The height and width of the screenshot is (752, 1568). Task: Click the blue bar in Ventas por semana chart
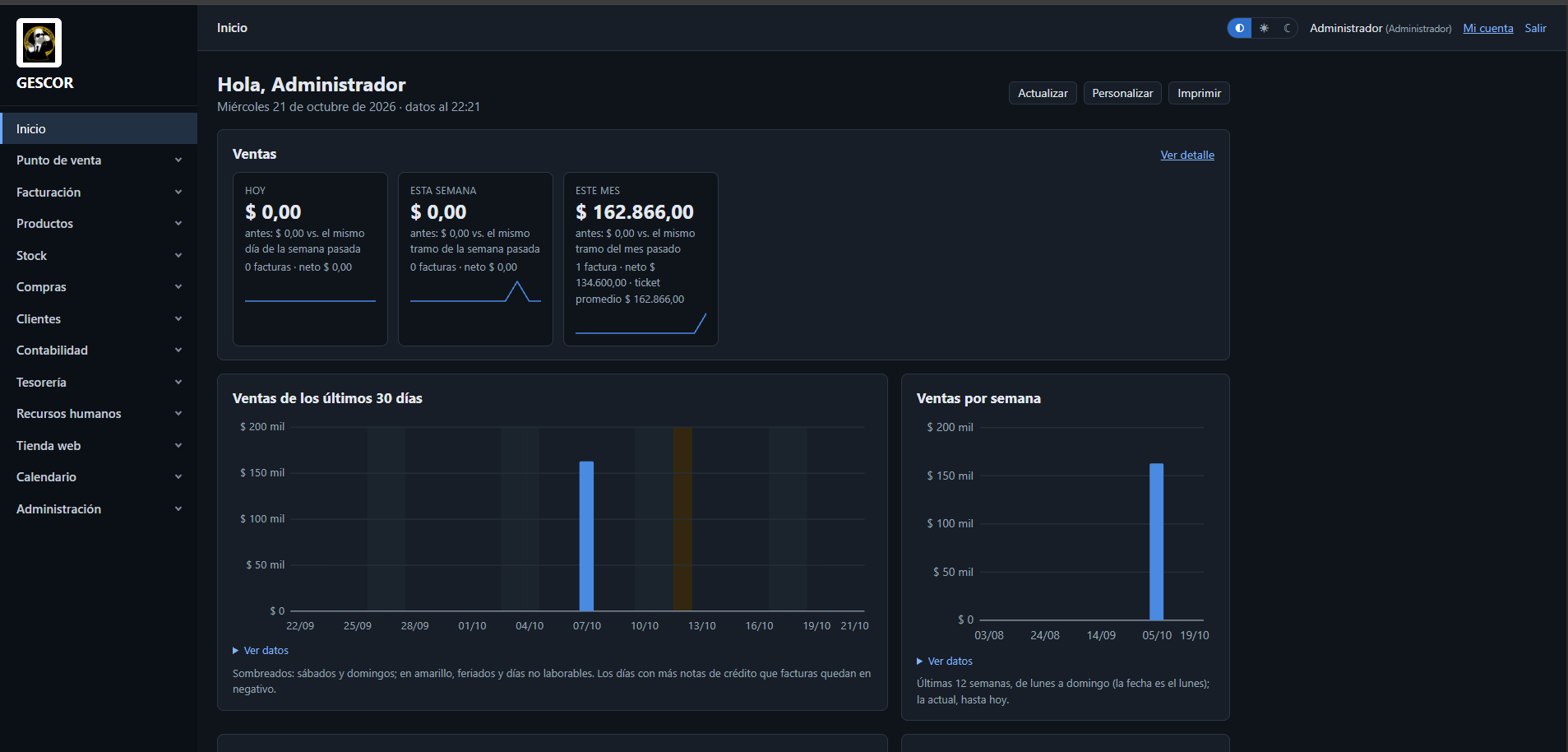1156,541
